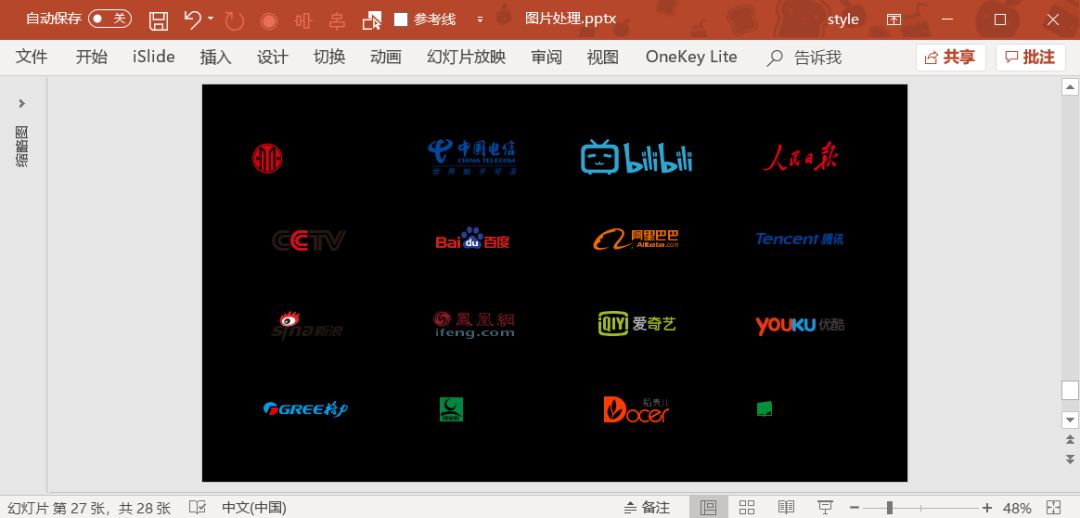Viewport: 1080px width, 518px height.
Task: Select the small green icon right of the Docer logo
Action: 764,408
